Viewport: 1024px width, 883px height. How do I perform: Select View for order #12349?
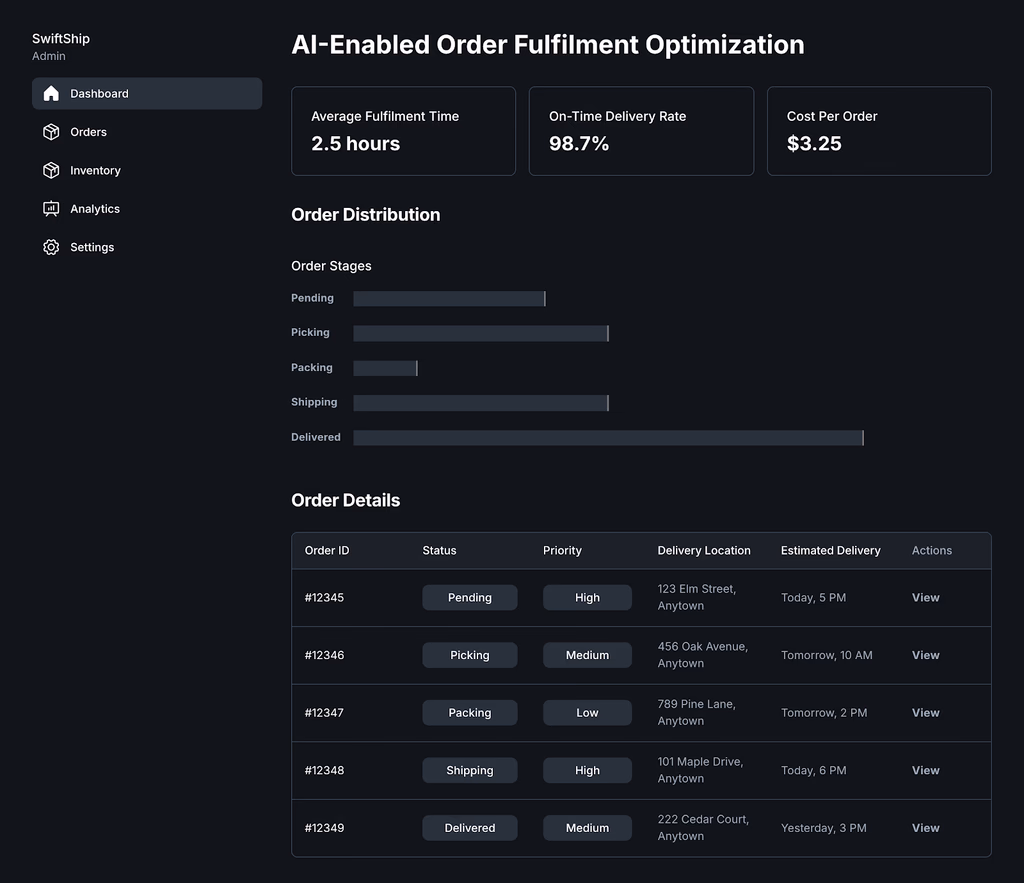925,827
